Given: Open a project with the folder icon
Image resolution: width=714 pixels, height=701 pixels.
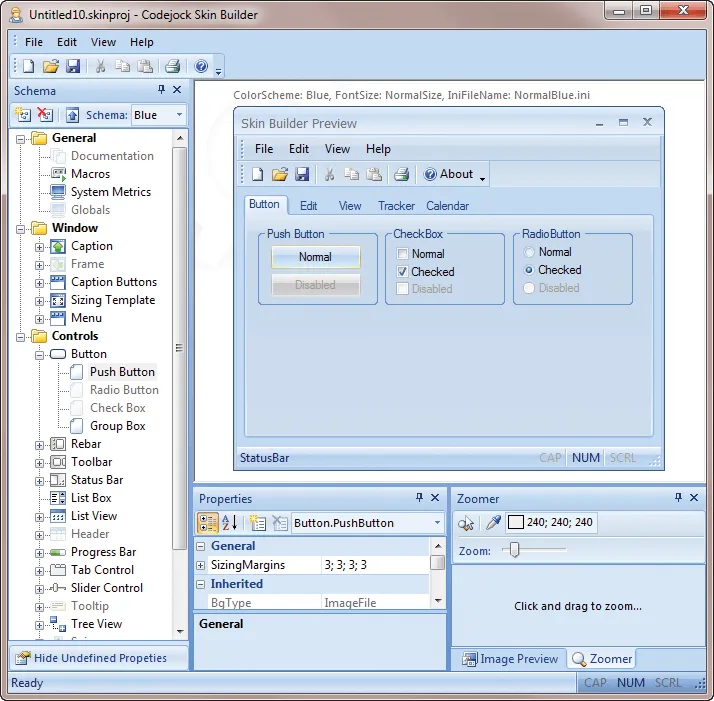Looking at the screenshot, I should tap(51, 67).
